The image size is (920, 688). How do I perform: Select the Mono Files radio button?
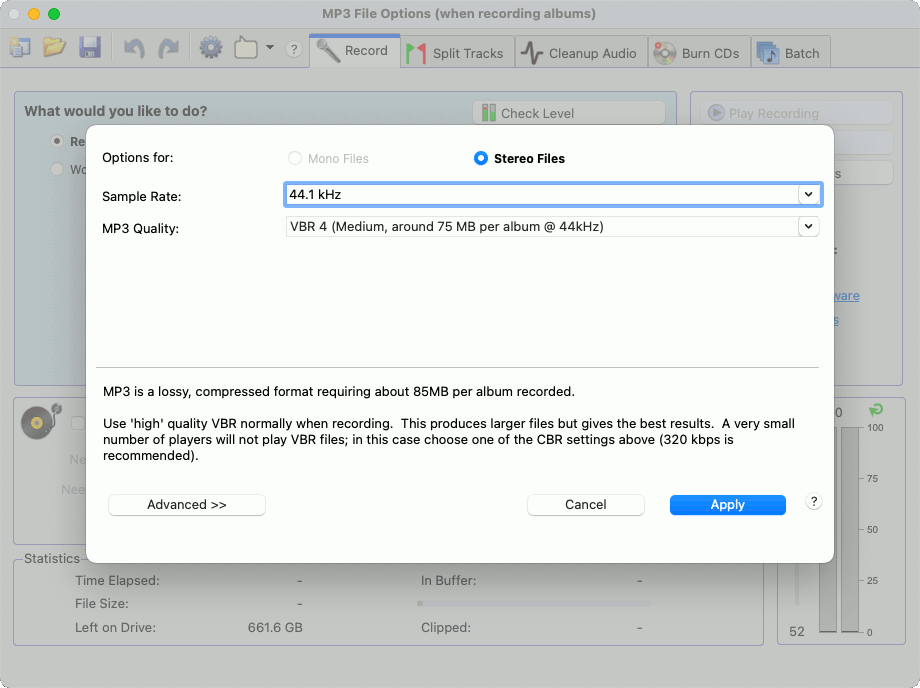coord(295,158)
